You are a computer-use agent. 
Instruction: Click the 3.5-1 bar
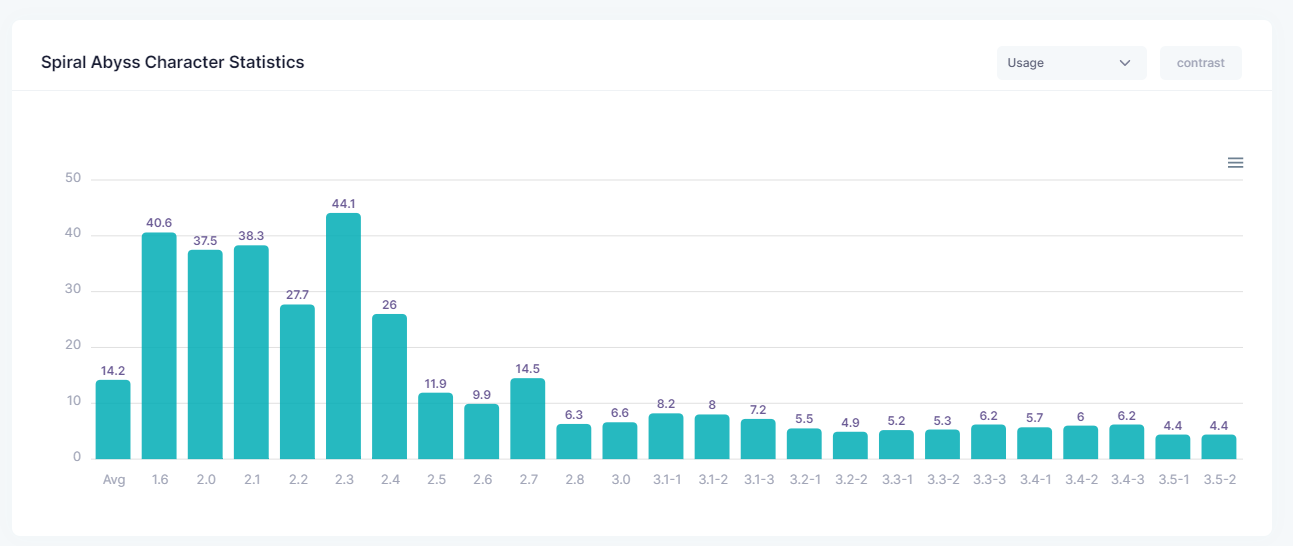(1172, 447)
